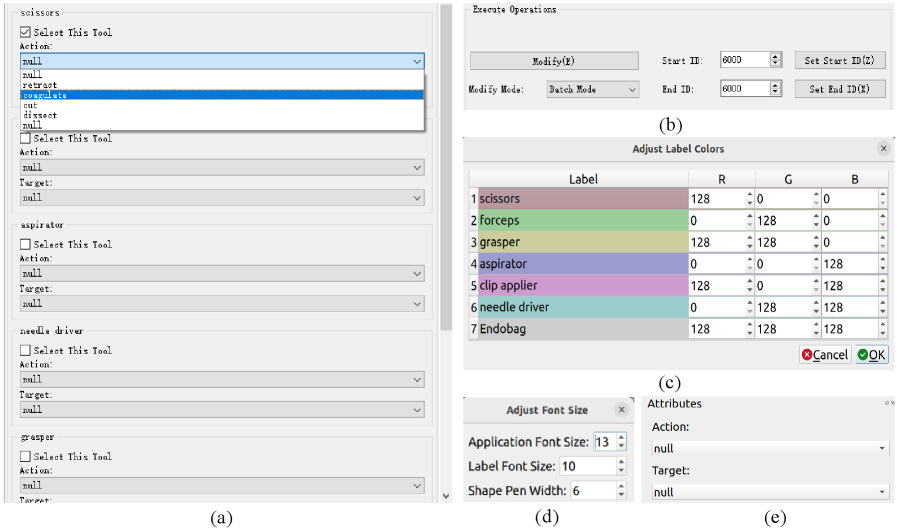
Task: Uncheck Select This Tool under scissors
Action: tap(26, 32)
